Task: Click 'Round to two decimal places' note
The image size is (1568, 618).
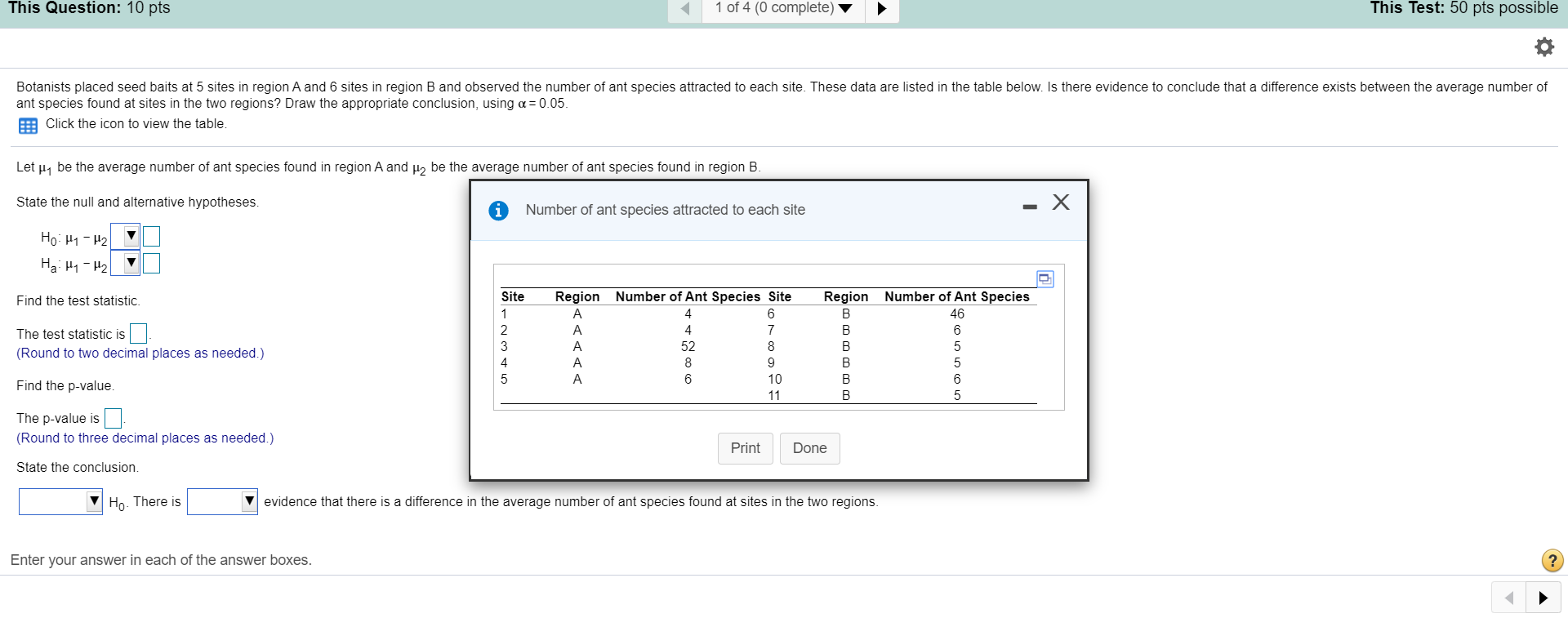Action: [140, 353]
